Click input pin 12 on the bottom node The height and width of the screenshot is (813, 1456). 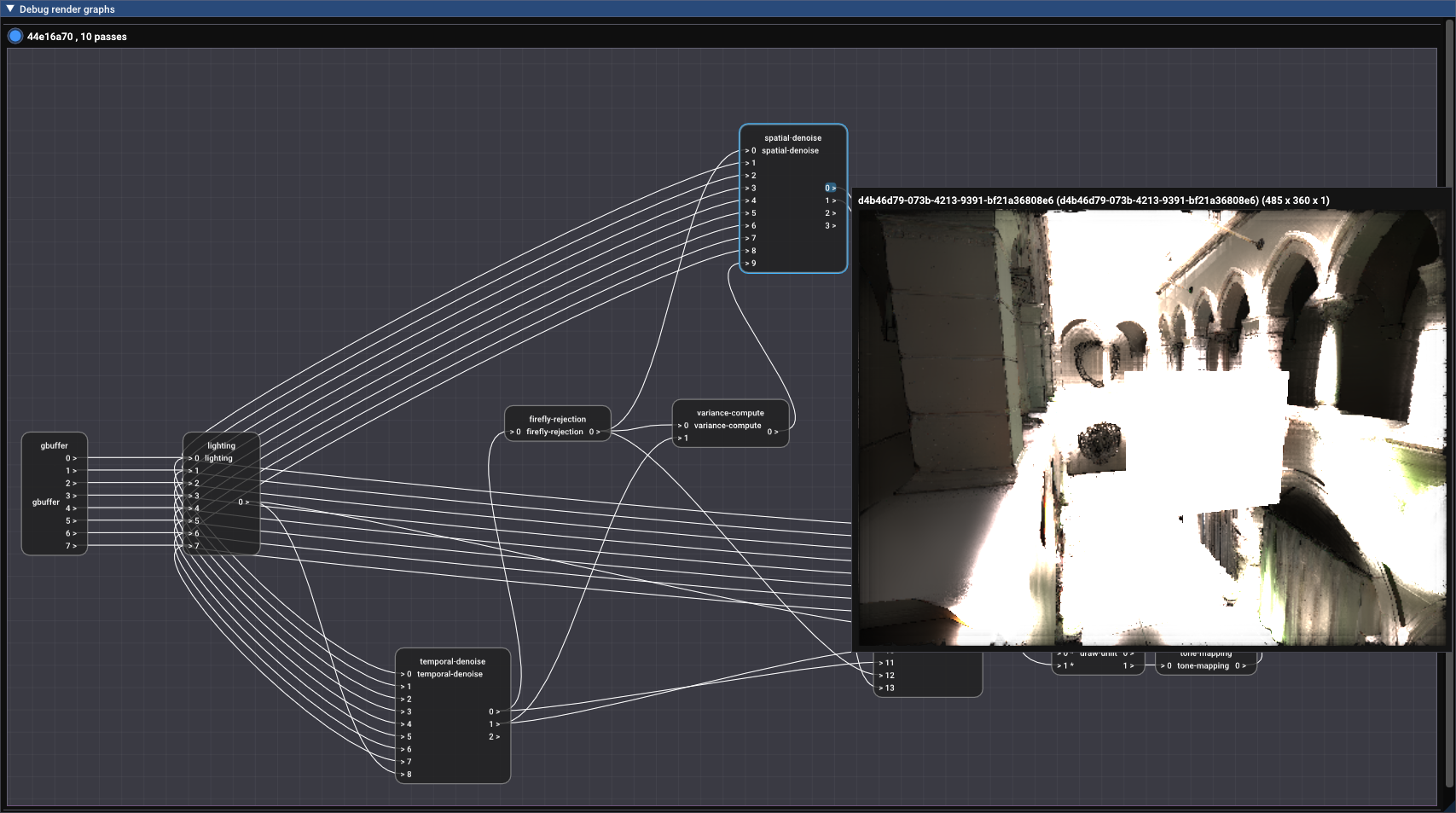click(887, 676)
